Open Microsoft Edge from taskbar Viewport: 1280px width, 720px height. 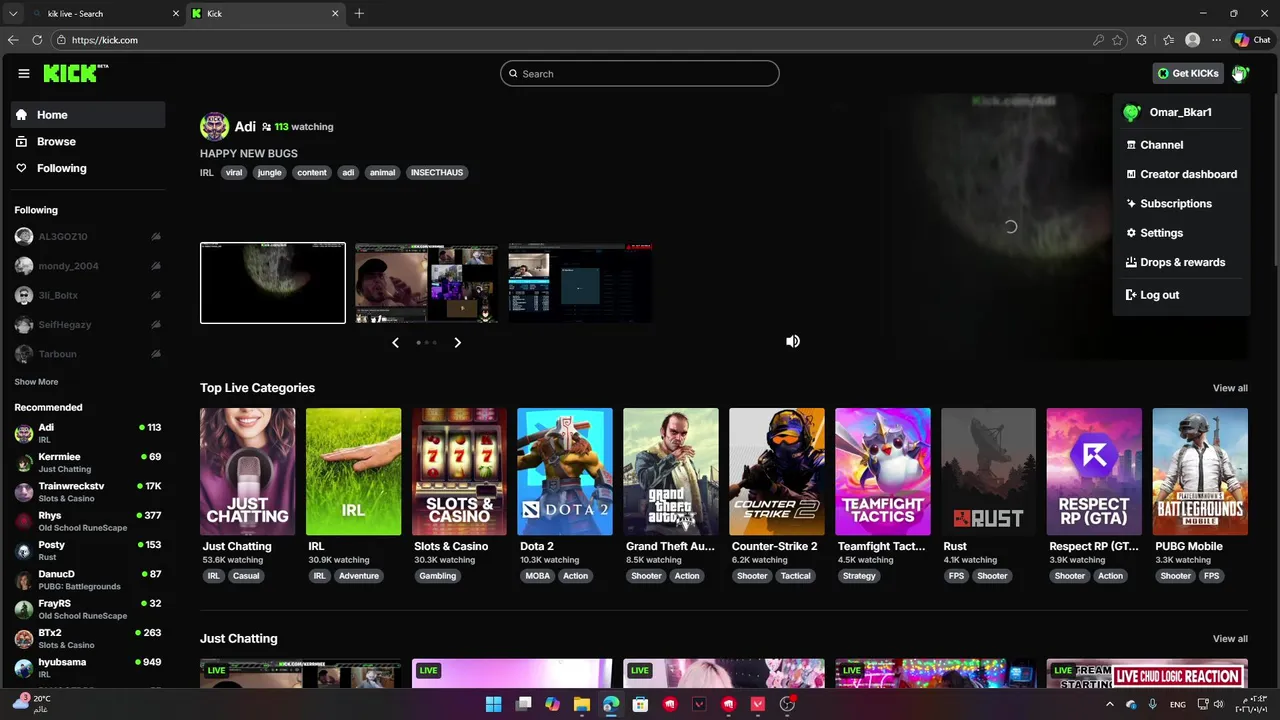611,704
